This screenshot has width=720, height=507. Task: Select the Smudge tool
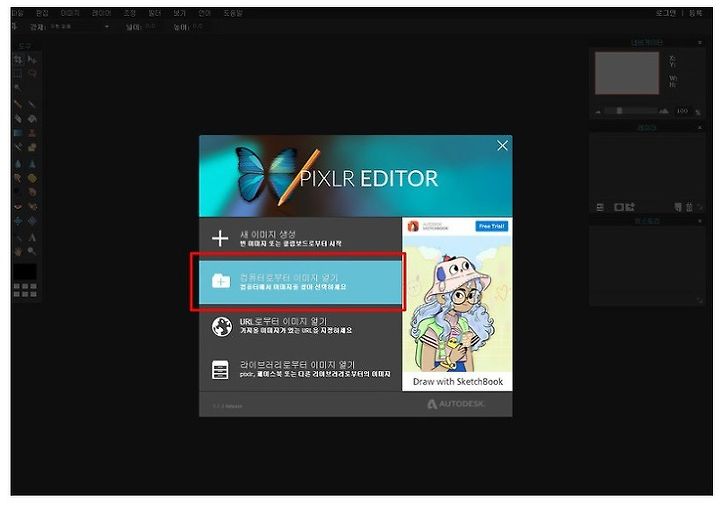click(x=18, y=178)
